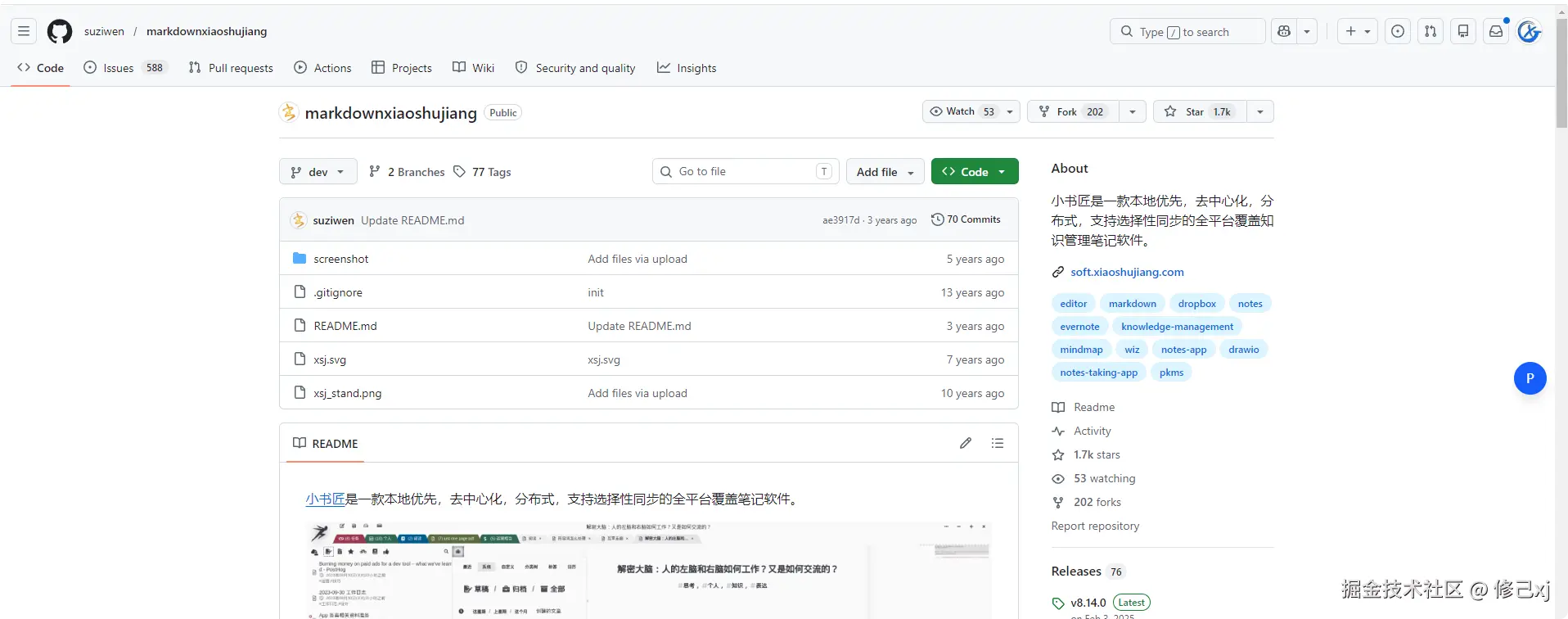Switch to the Actions tab
Viewport: 1568px width, 619px height.
322,68
